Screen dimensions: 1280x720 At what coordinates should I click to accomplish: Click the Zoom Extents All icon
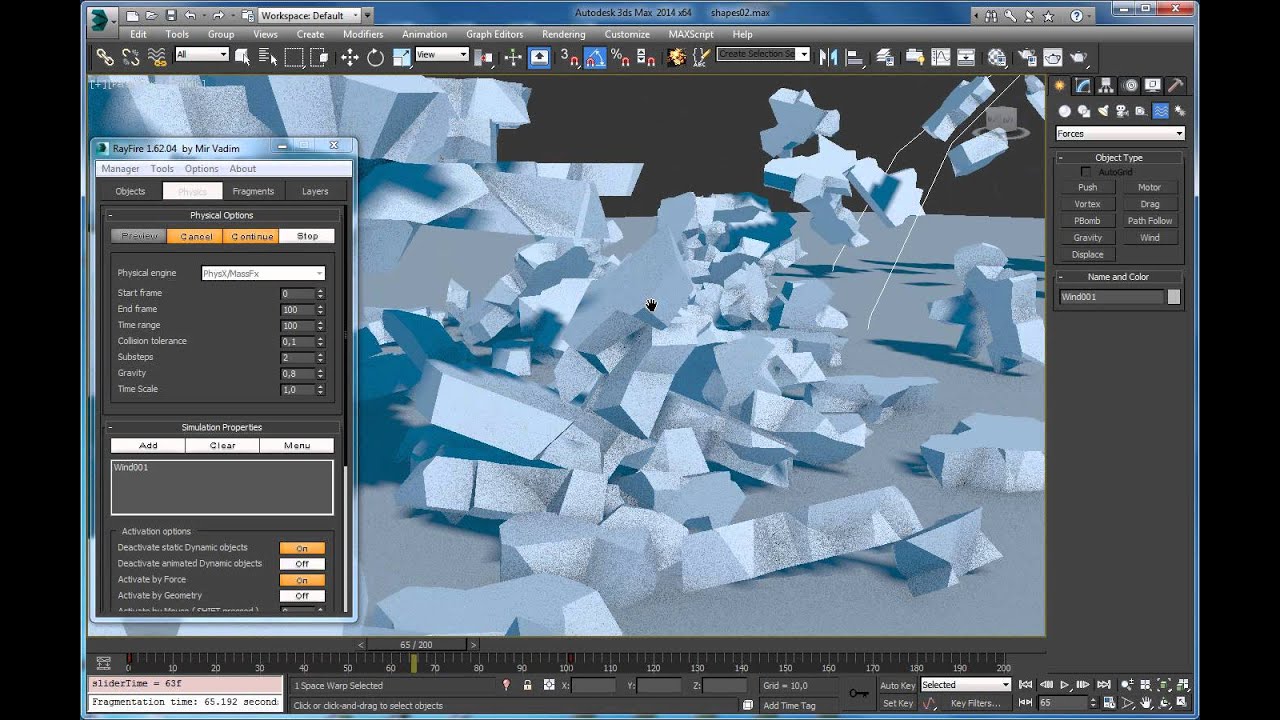[x=1183, y=685]
